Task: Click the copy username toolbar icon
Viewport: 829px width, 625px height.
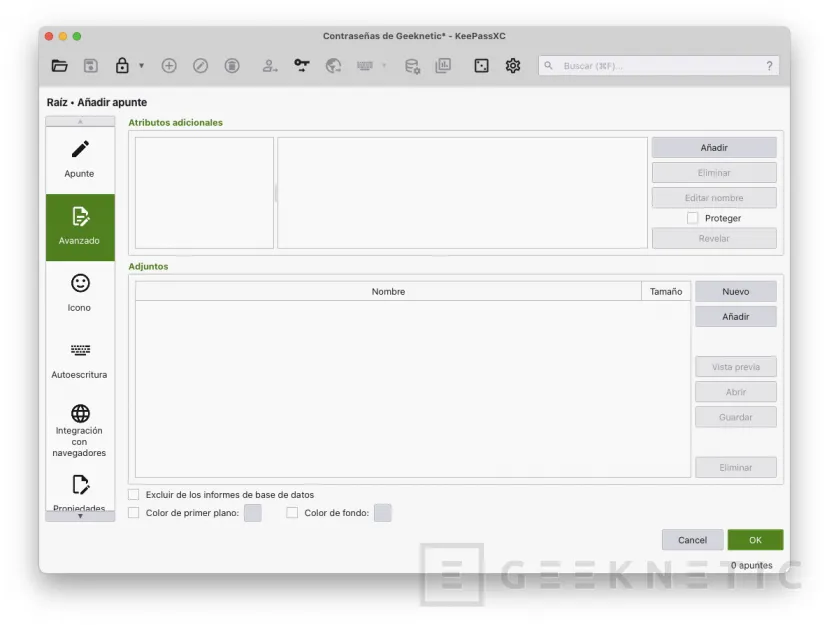Action: (x=268, y=66)
